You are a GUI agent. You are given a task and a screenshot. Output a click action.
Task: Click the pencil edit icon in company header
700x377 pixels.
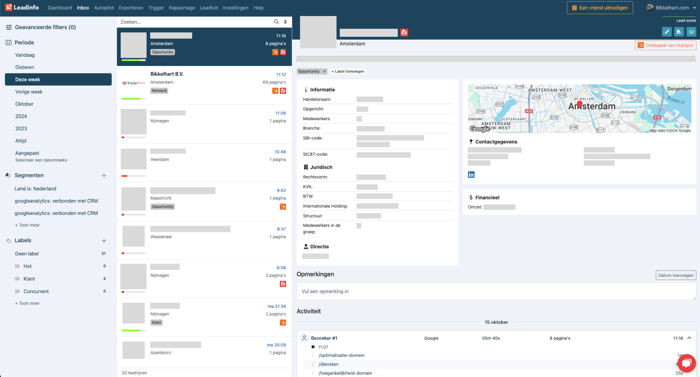(667, 32)
